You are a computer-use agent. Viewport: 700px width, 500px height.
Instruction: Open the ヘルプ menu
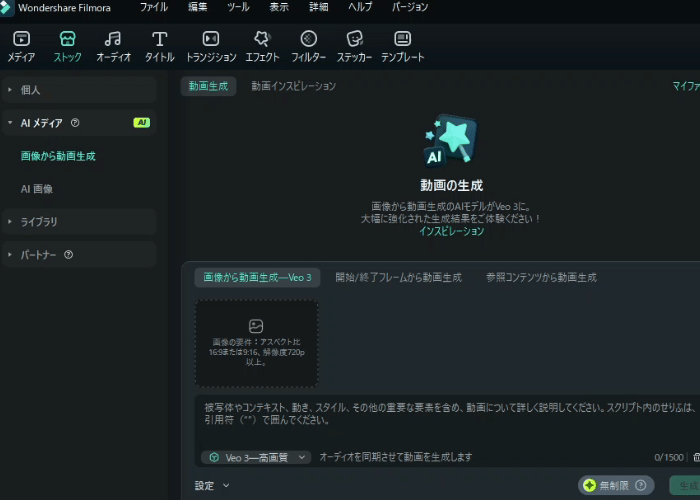point(360,7)
